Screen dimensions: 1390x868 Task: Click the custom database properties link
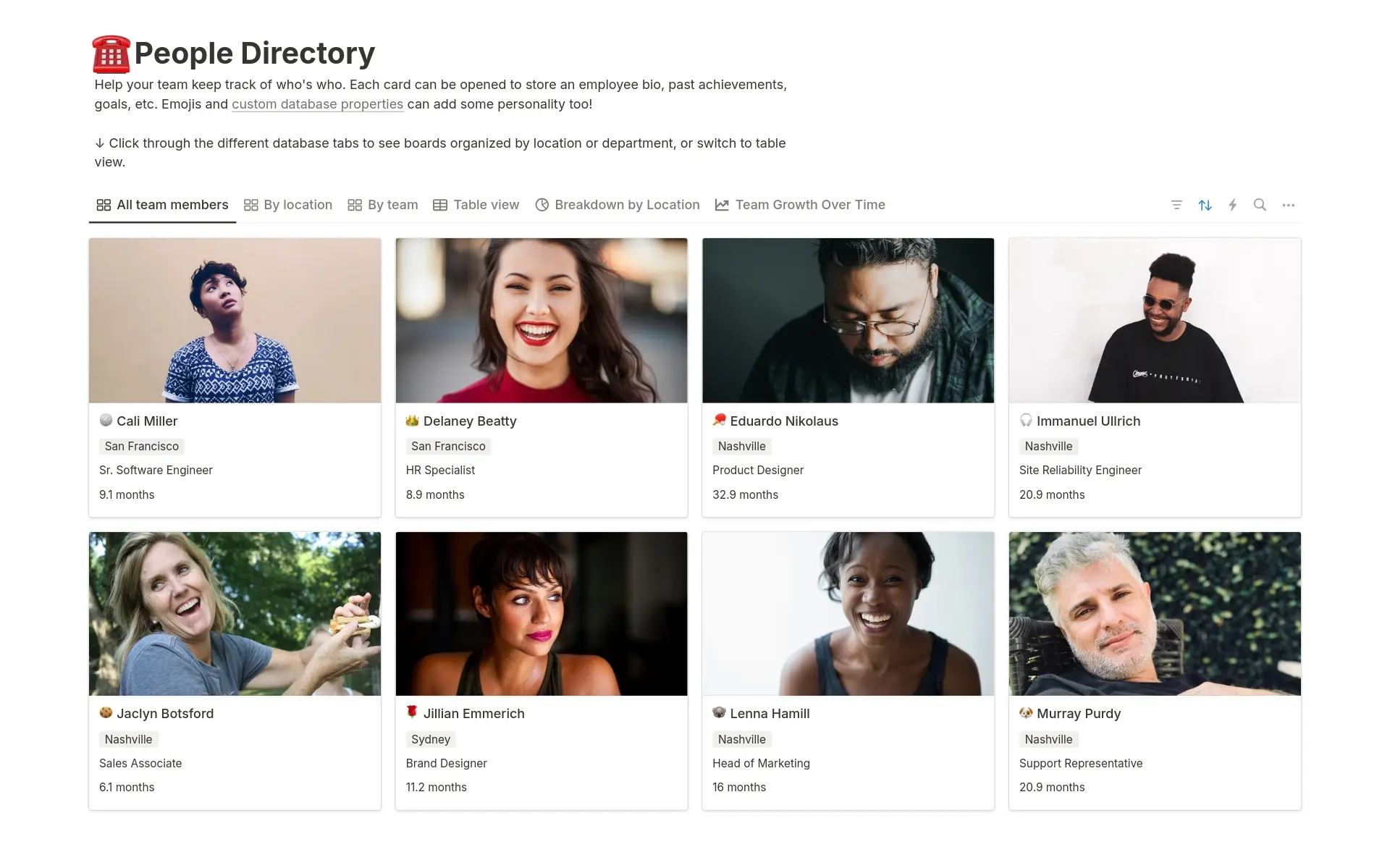[317, 103]
